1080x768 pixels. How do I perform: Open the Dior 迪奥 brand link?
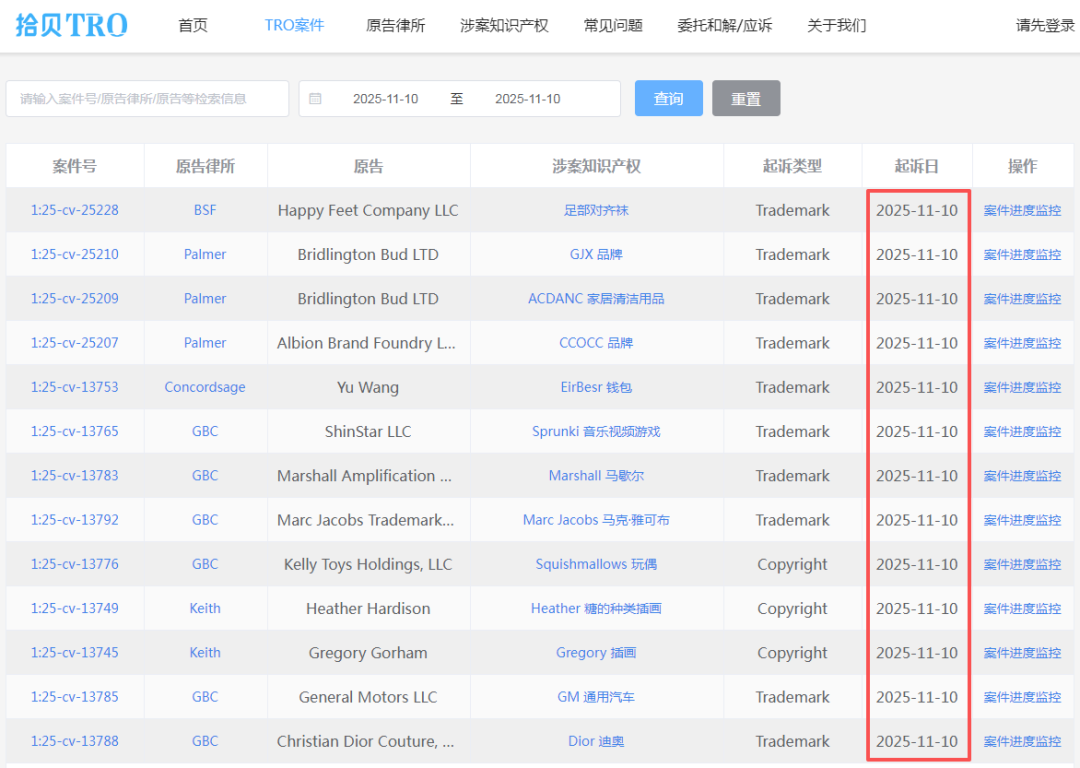point(596,741)
